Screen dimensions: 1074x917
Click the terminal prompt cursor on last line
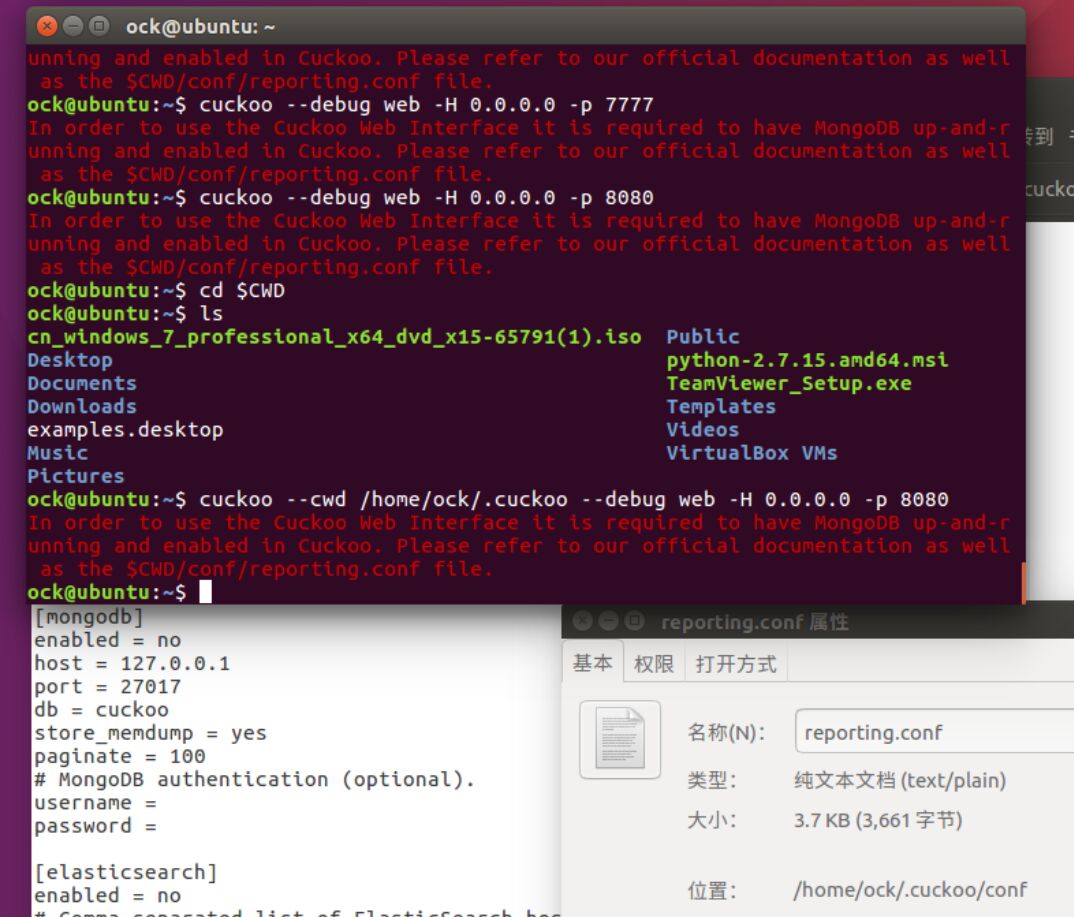coord(205,592)
